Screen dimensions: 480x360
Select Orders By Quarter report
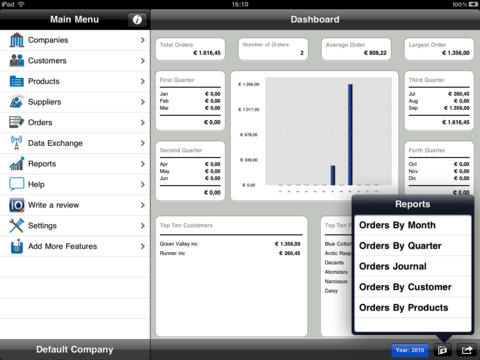(413, 246)
